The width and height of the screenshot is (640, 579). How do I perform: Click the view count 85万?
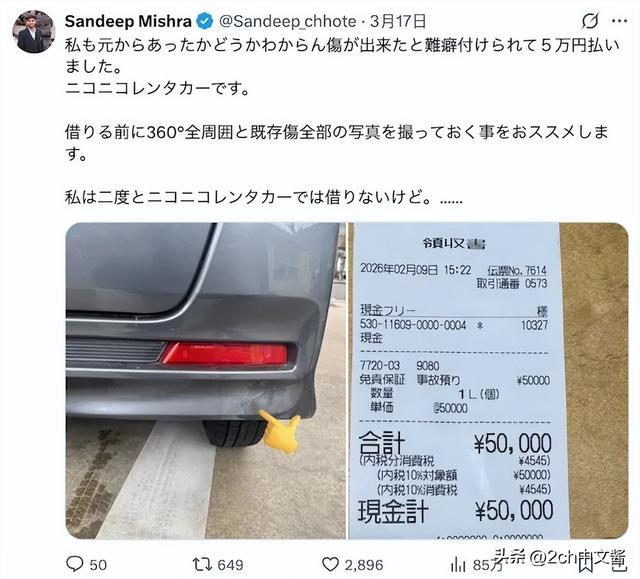[x=487, y=565]
